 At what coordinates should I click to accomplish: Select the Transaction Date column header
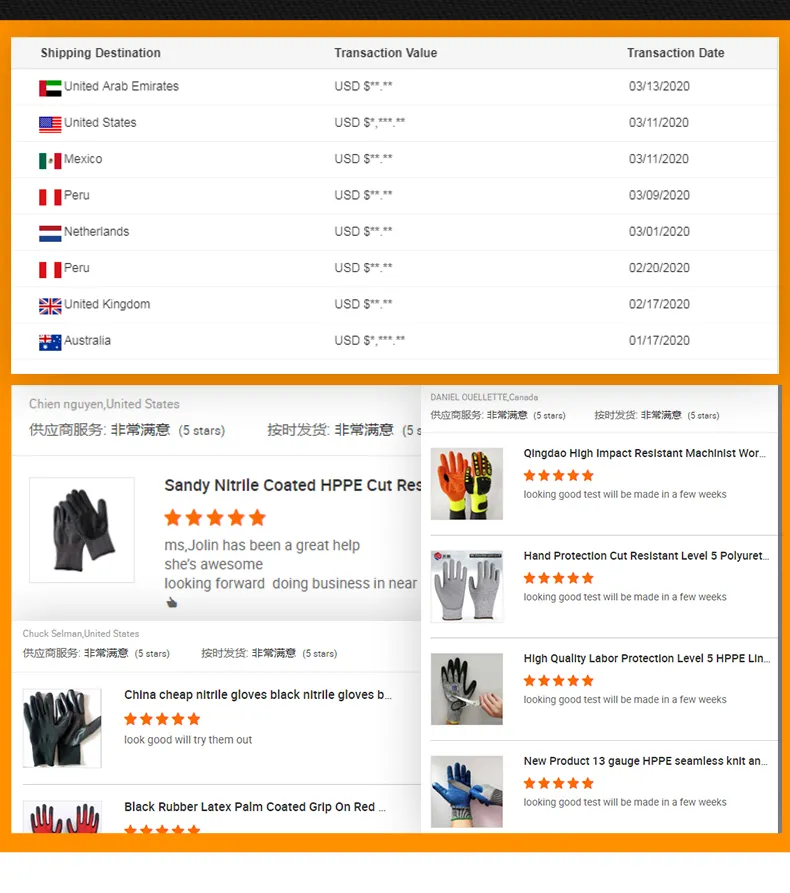676,53
